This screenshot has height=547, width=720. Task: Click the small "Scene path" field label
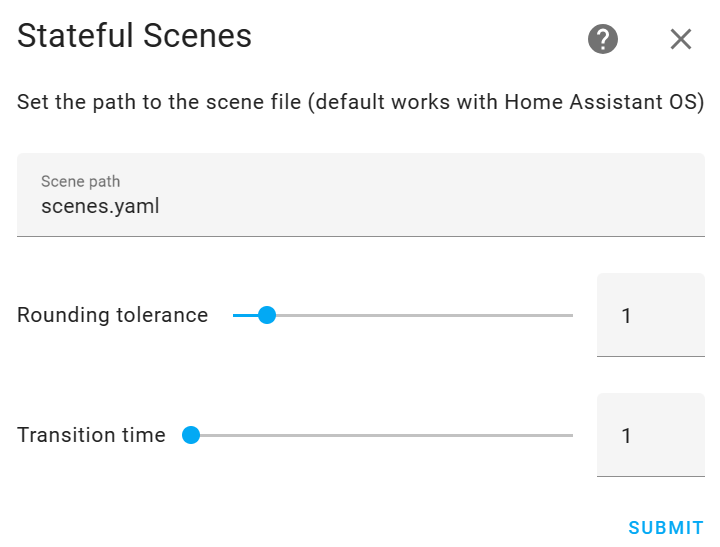click(x=80, y=181)
